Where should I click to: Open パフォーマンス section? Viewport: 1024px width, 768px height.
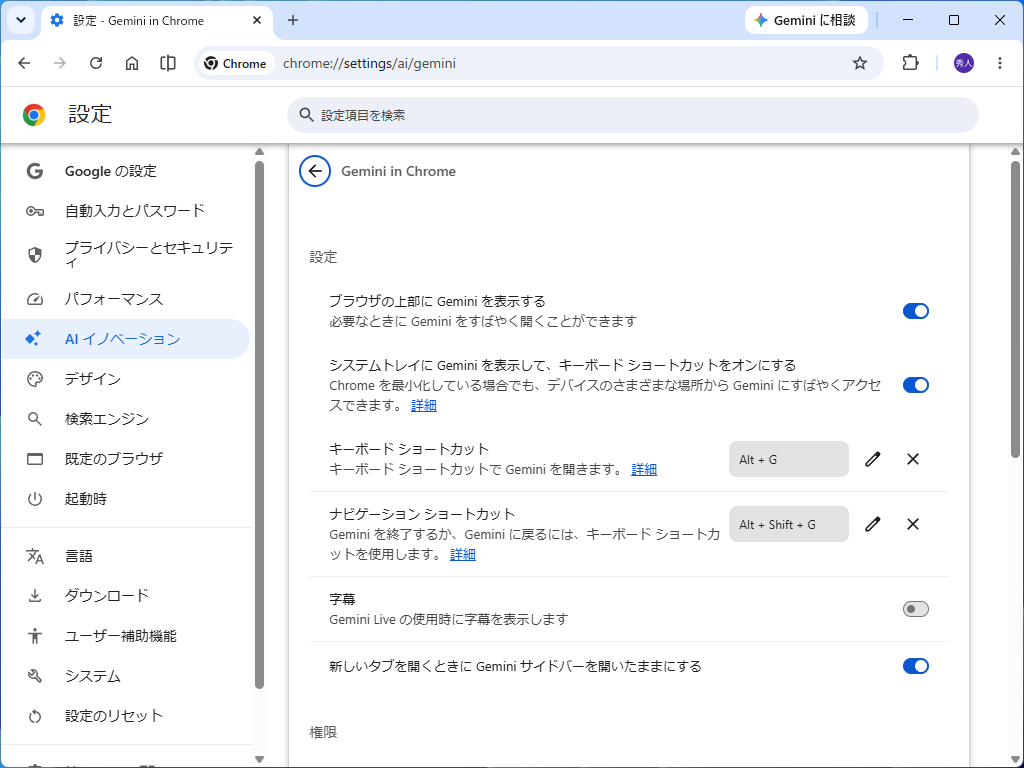pyautogui.click(x=126, y=299)
